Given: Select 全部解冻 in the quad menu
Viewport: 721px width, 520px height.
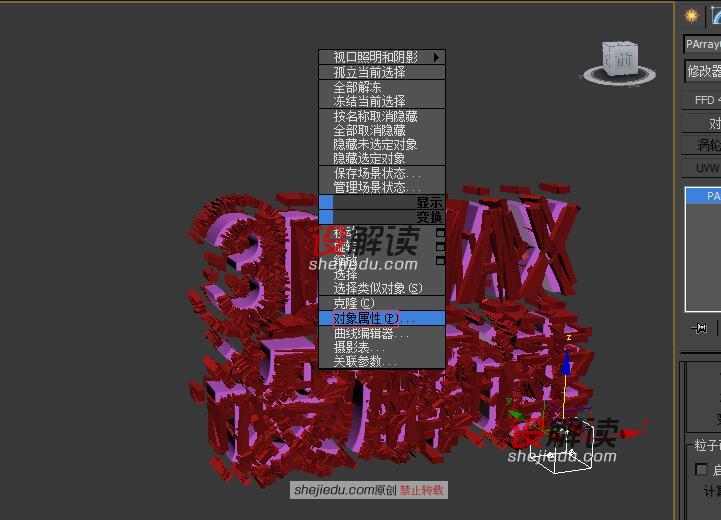Looking at the screenshot, I should pyautogui.click(x=382, y=87).
